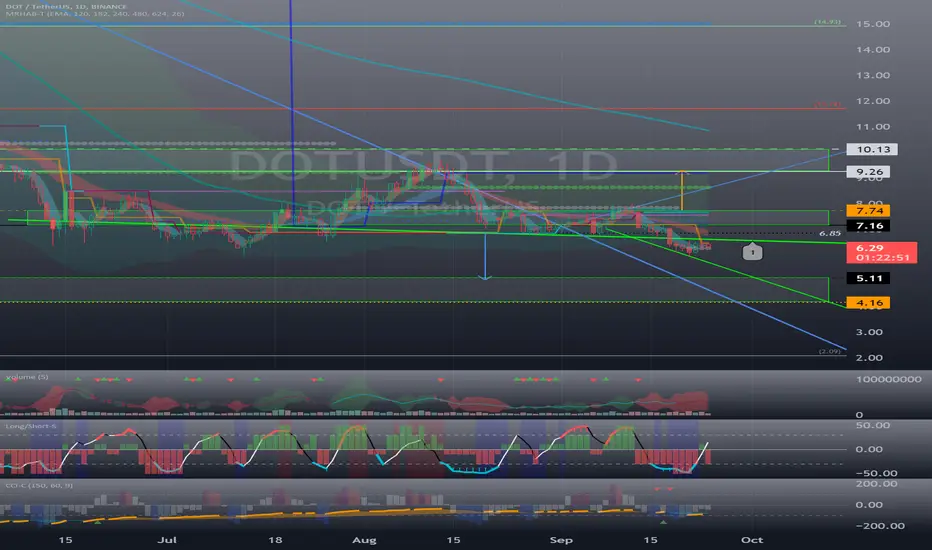Select the black 7.16 price tag
The image size is (932, 550).
[868, 225]
